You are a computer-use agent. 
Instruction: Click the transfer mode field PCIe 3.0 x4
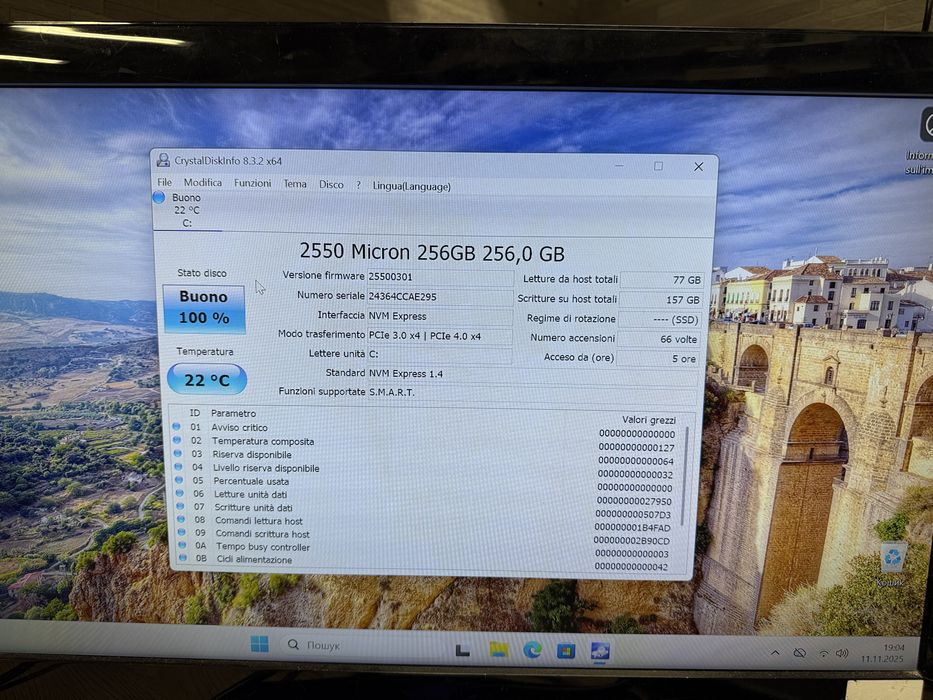[440, 336]
